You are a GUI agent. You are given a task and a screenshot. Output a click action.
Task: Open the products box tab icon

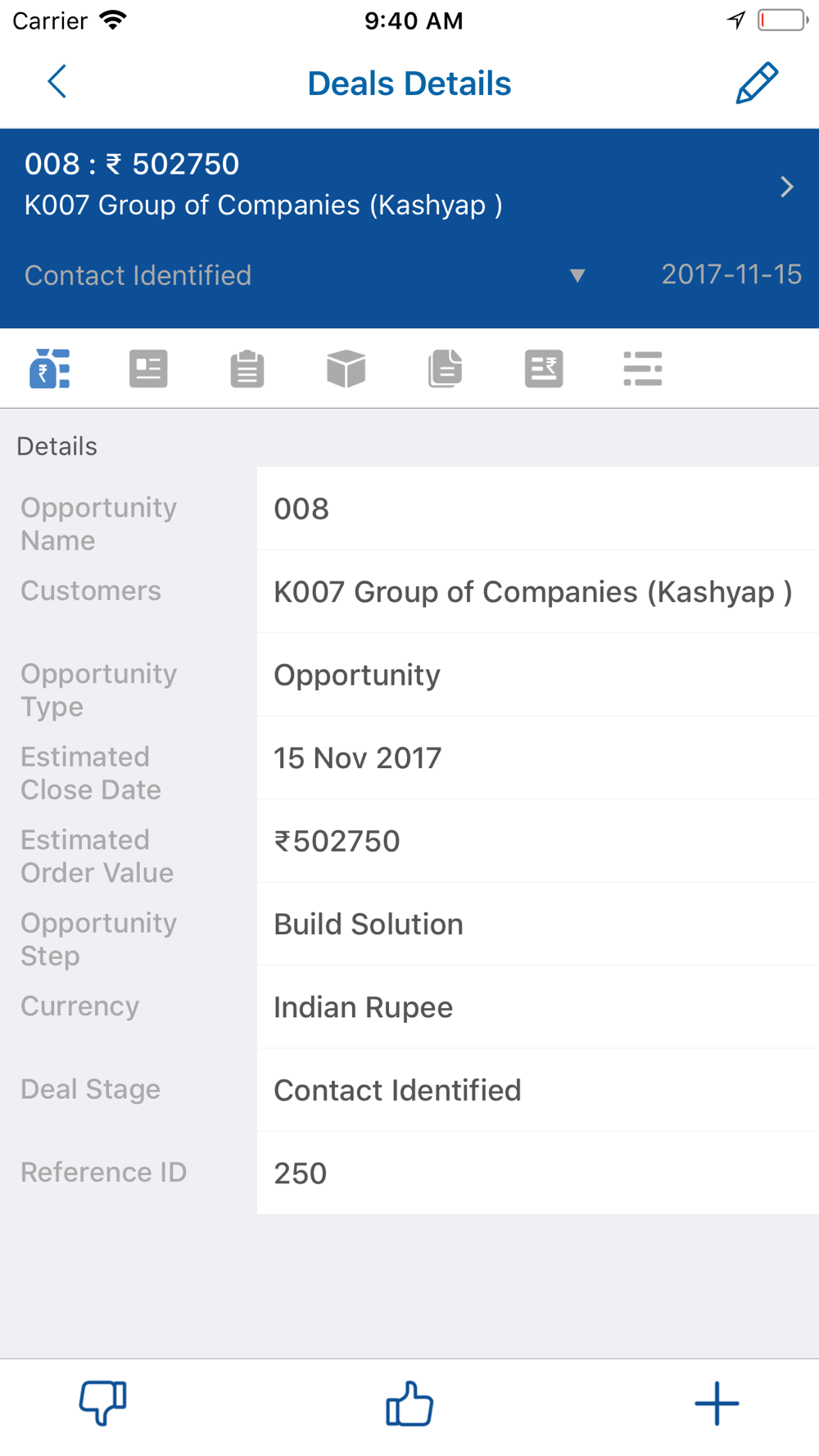pos(346,369)
